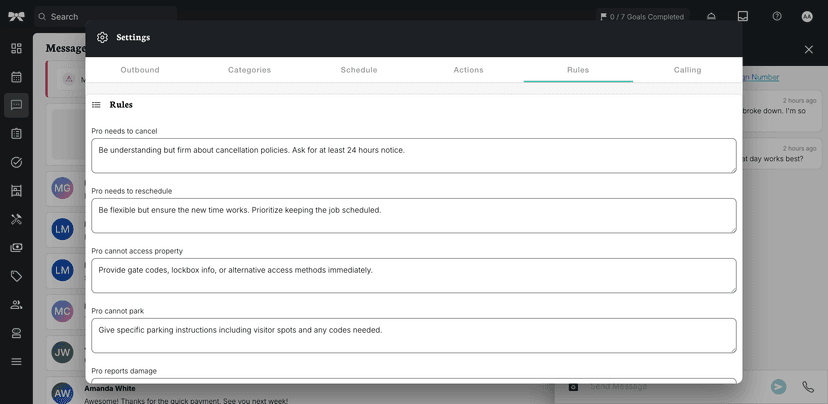
Task: Switch to the Outbound tab
Action: (x=140, y=70)
